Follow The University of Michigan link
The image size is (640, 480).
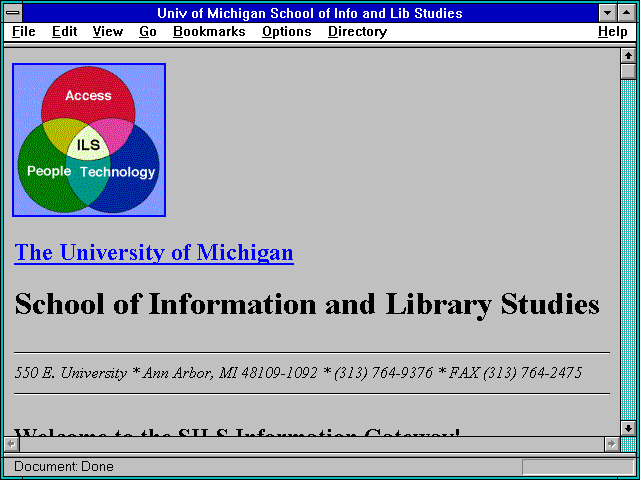(154, 252)
